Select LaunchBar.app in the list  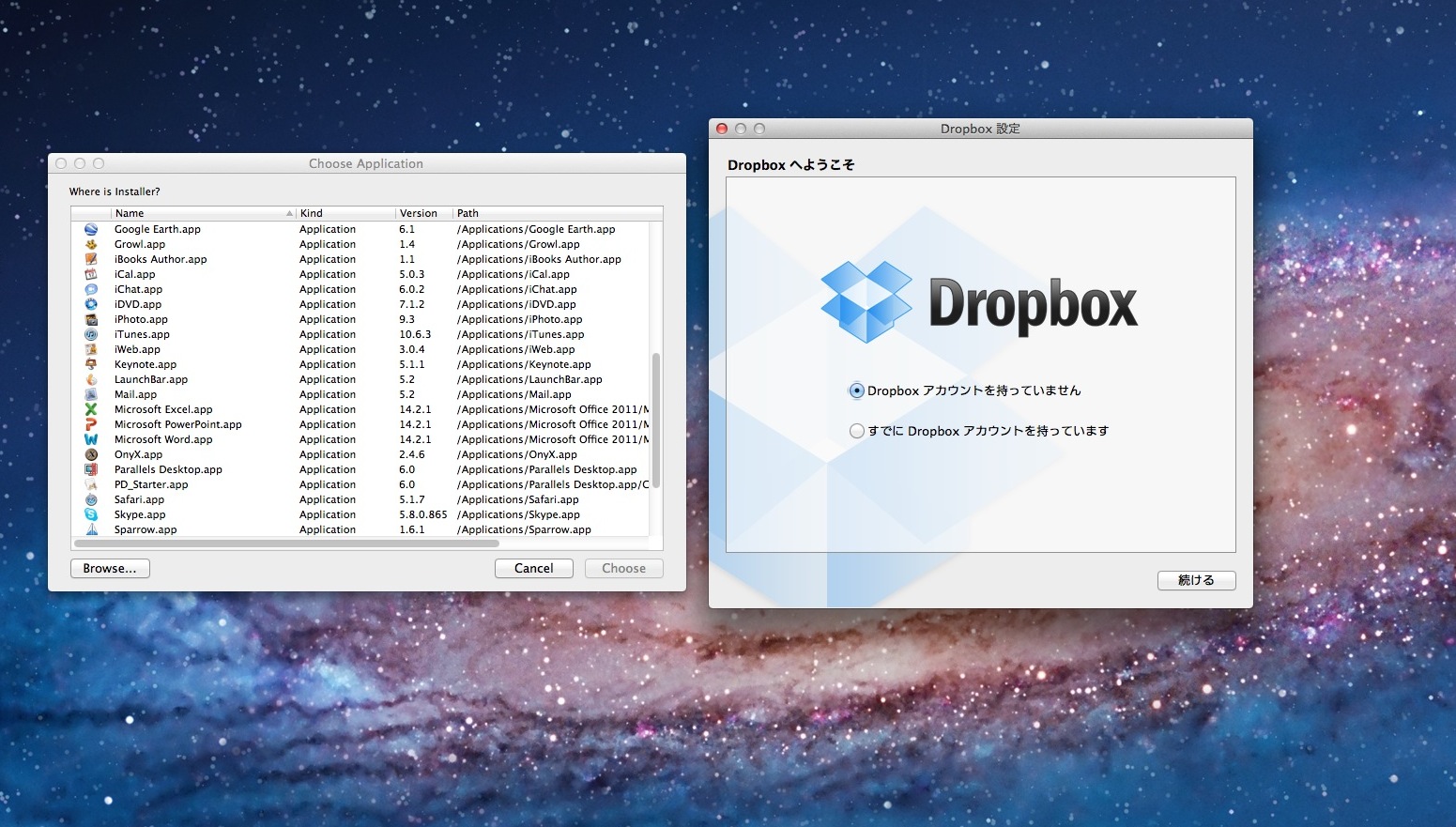click(151, 379)
